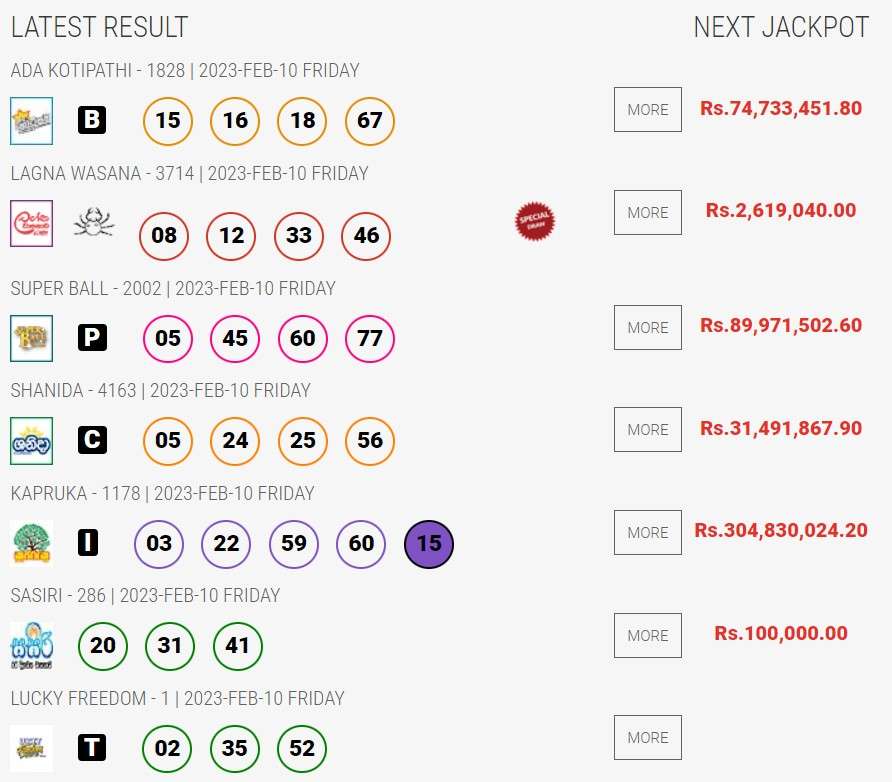Click the Shanida lottery logo
Screen dimensions: 892x782
click(x=31, y=441)
